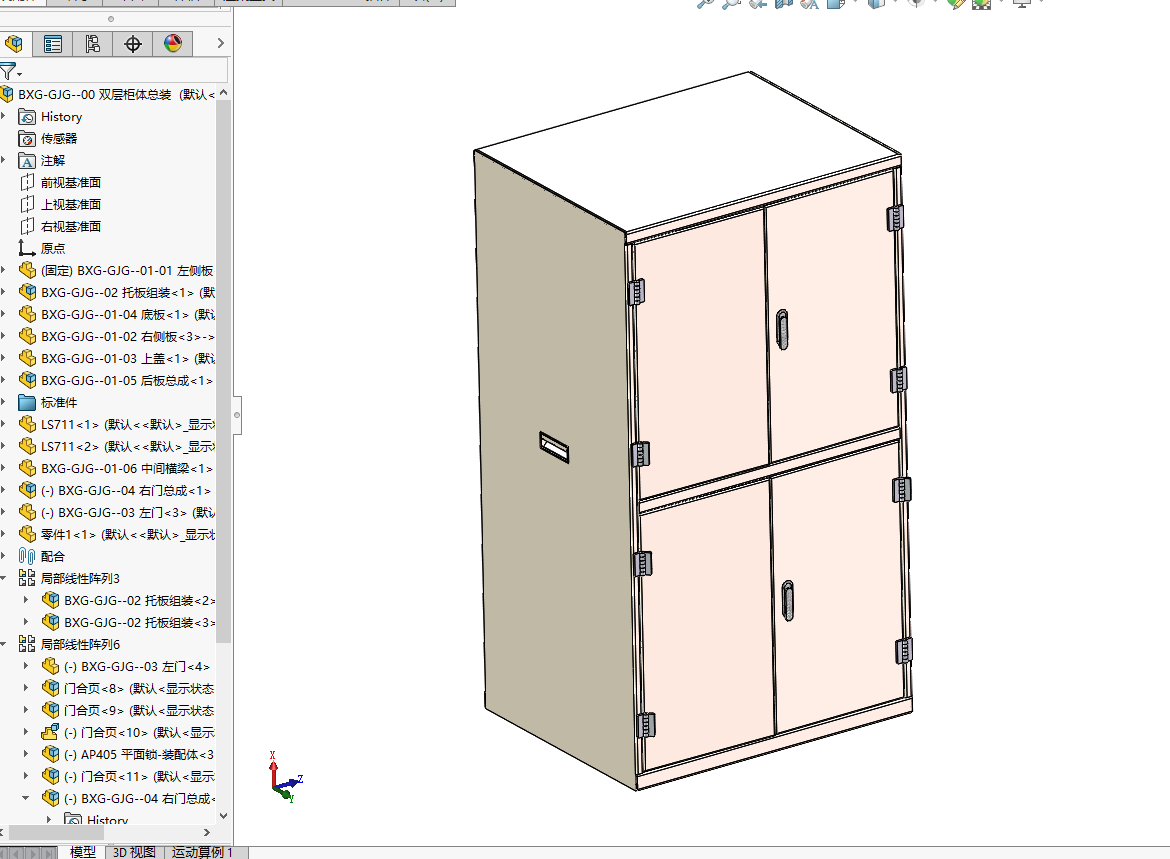The image size is (1170, 859).
Task: Show more manager tabs with right chevron
Action: [x=220, y=43]
